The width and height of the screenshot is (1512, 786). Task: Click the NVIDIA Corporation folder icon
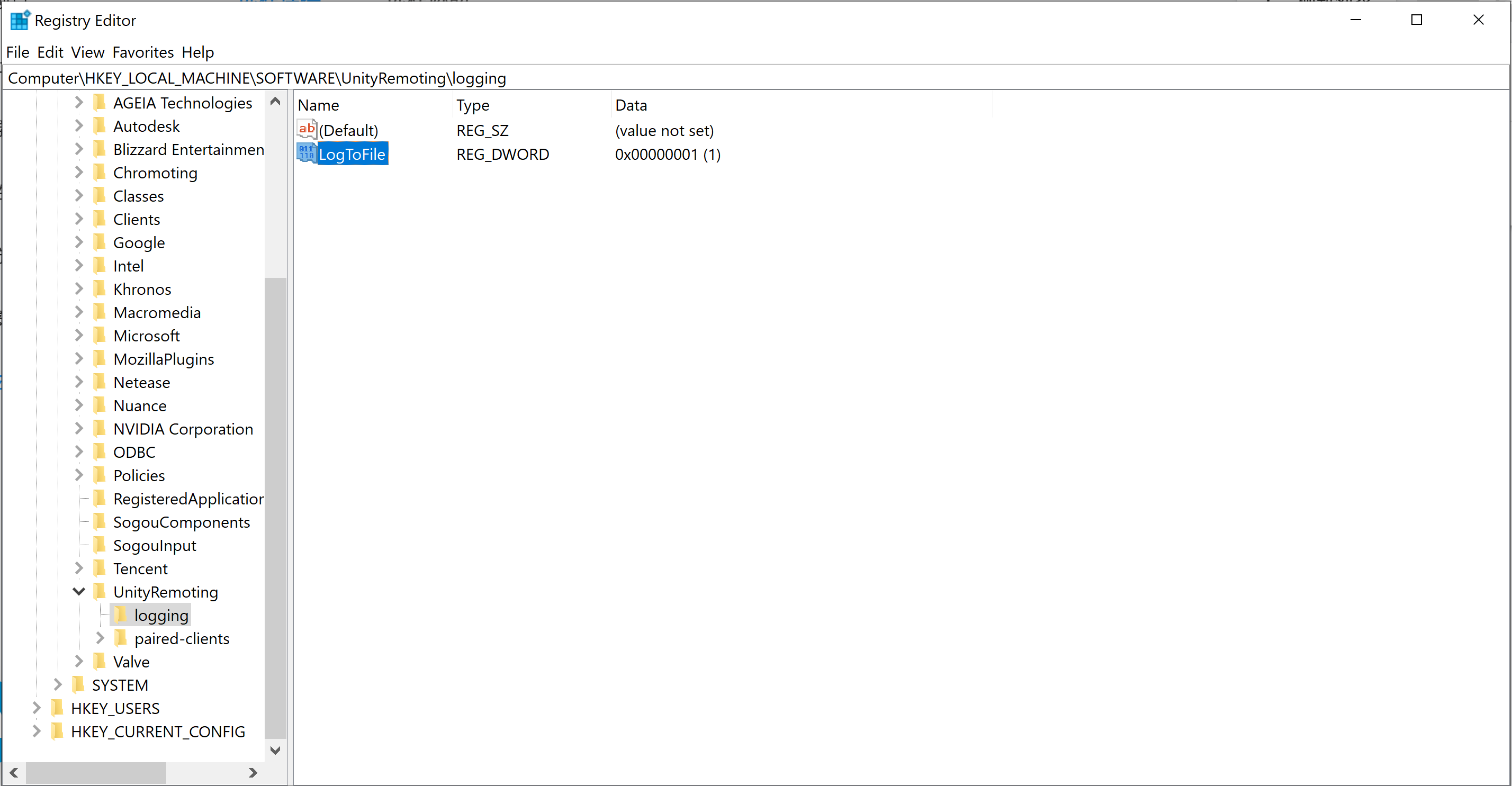pos(100,429)
